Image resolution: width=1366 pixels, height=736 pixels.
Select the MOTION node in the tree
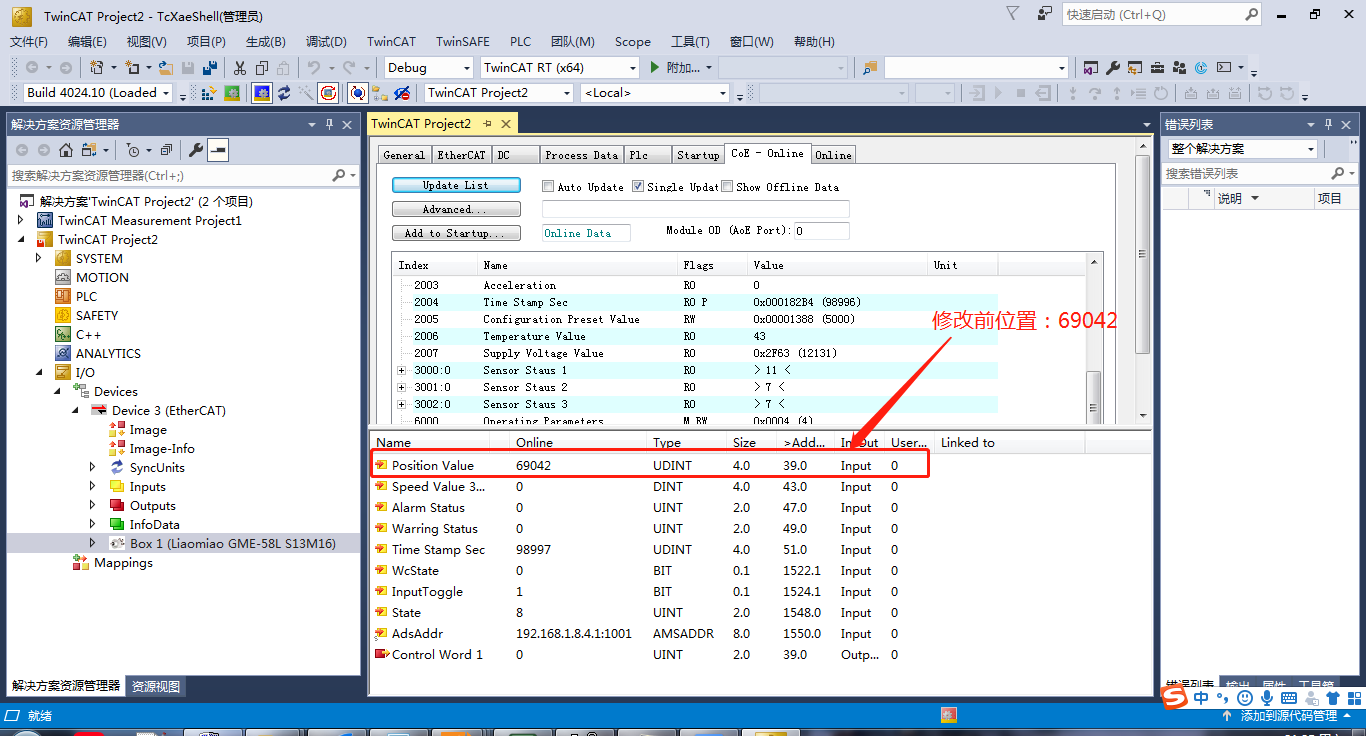click(x=102, y=277)
